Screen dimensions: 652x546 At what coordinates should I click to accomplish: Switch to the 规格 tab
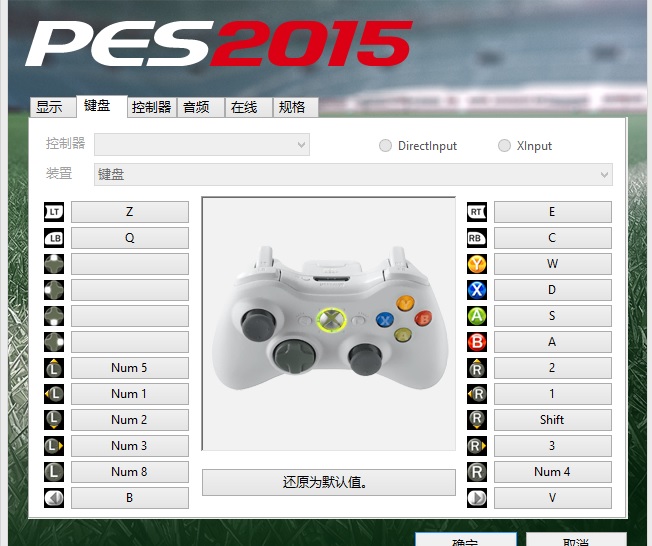[x=296, y=107]
